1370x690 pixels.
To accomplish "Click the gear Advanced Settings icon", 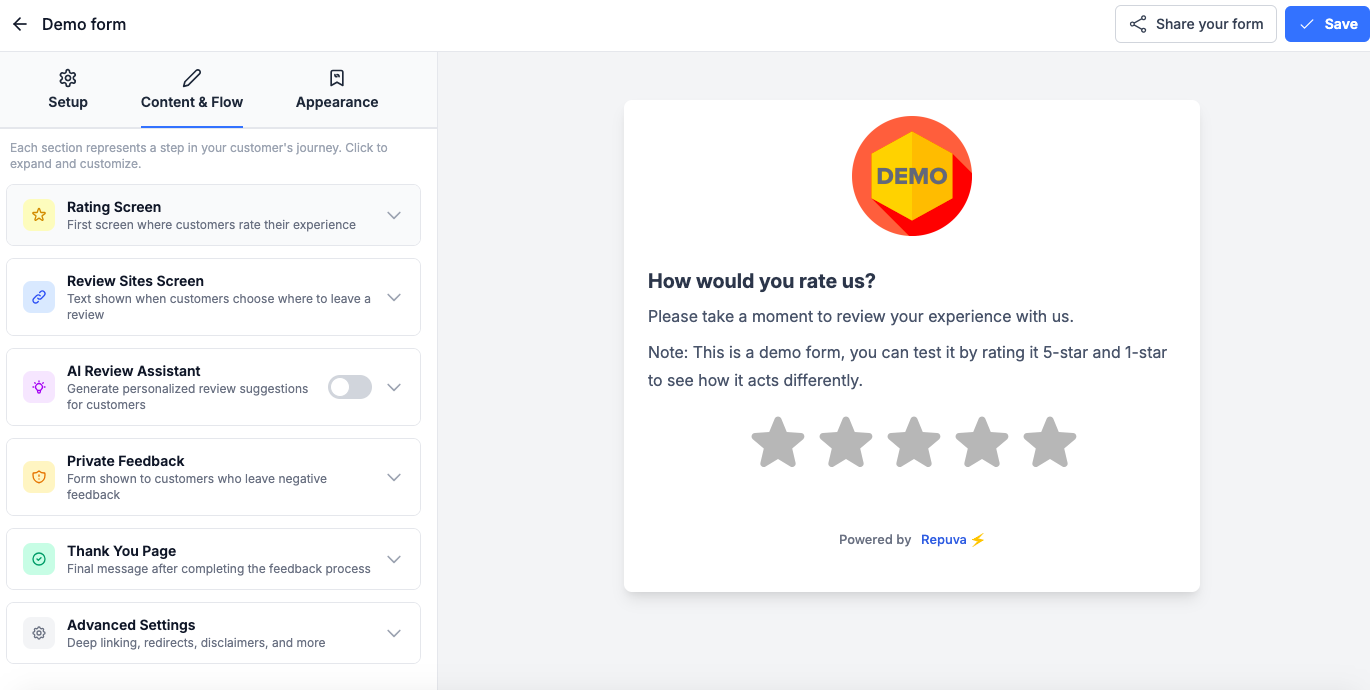I will tap(39, 633).
